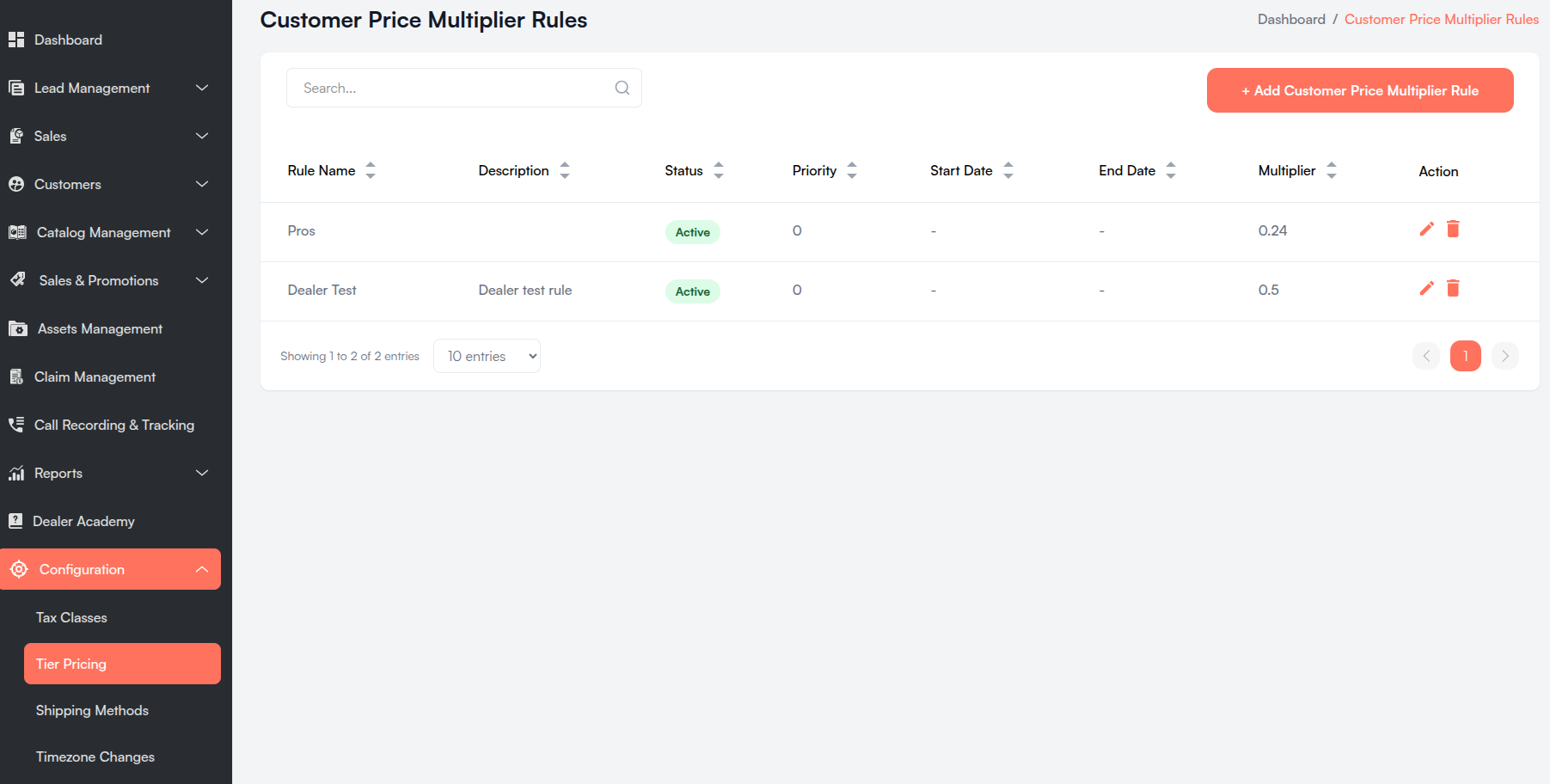Go to pagination page 1
Viewport: 1550px width, 784px height.
[1466, 356]
